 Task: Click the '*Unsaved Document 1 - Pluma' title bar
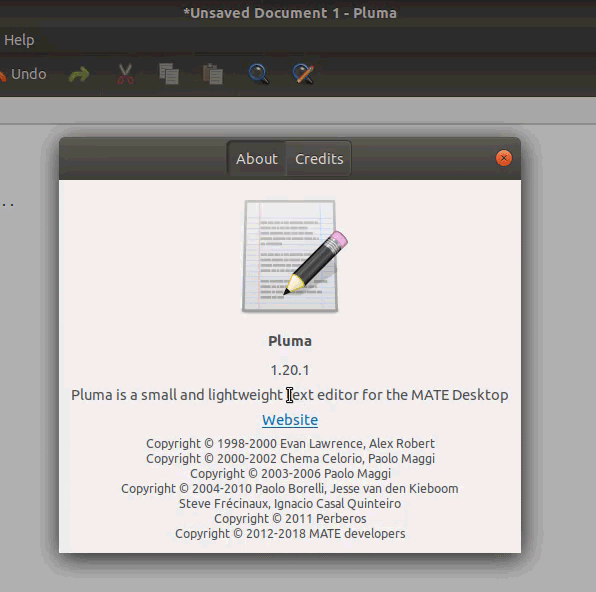coord(290,13)
